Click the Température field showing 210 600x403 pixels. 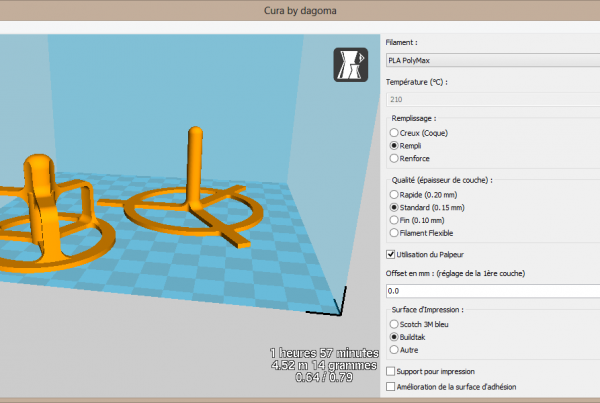[493, 100]
